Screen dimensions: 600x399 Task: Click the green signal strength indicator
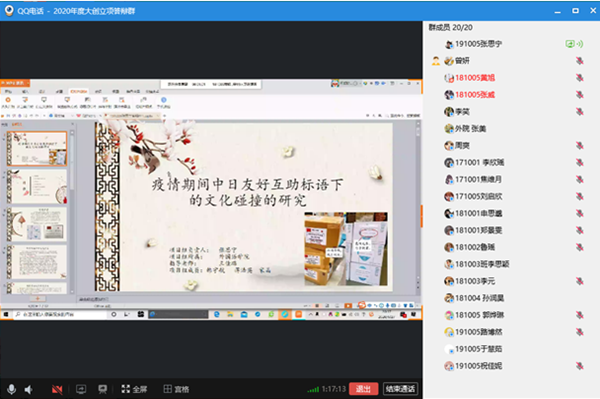[x=313, y=389]
